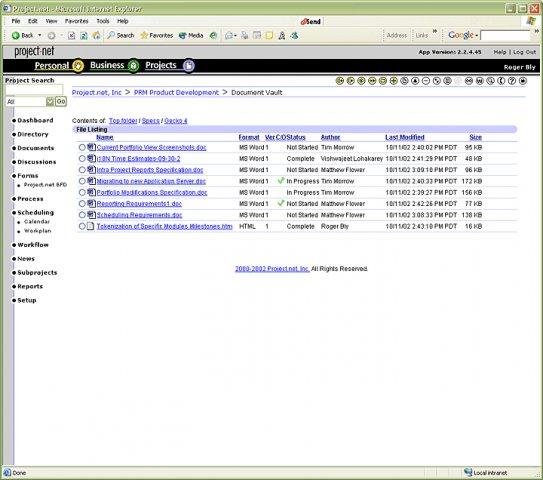Image resolution: width=543 pixels, height=480 pixels.
Task: Select radio button for Scheduling Requirements.doc
Action: pos(82,215)
